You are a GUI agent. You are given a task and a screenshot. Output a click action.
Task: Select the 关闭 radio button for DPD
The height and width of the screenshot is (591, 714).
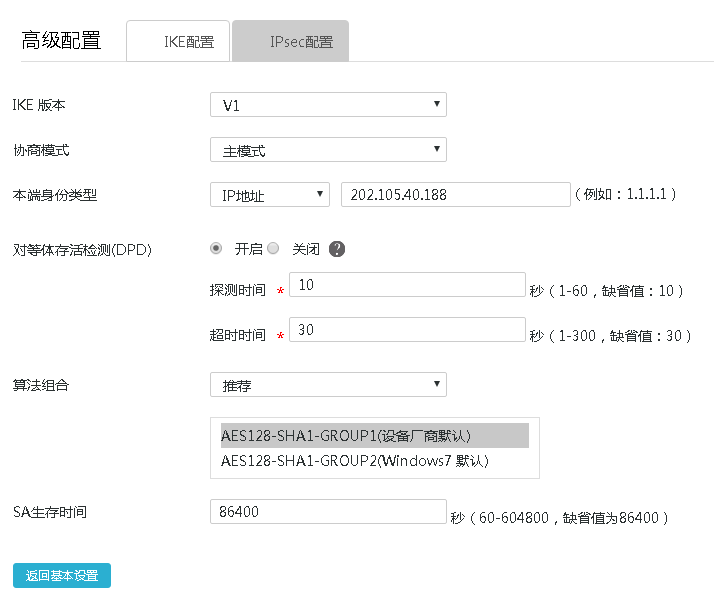click(x=273, y=248)
